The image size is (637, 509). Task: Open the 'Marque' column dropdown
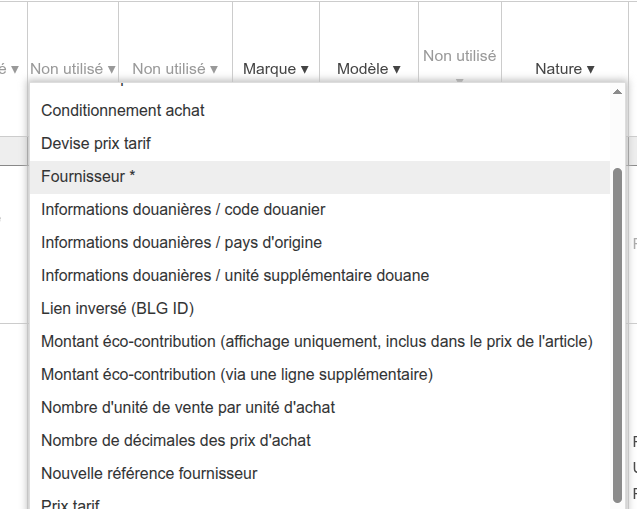pyautogui.click(x=276, y=69)
